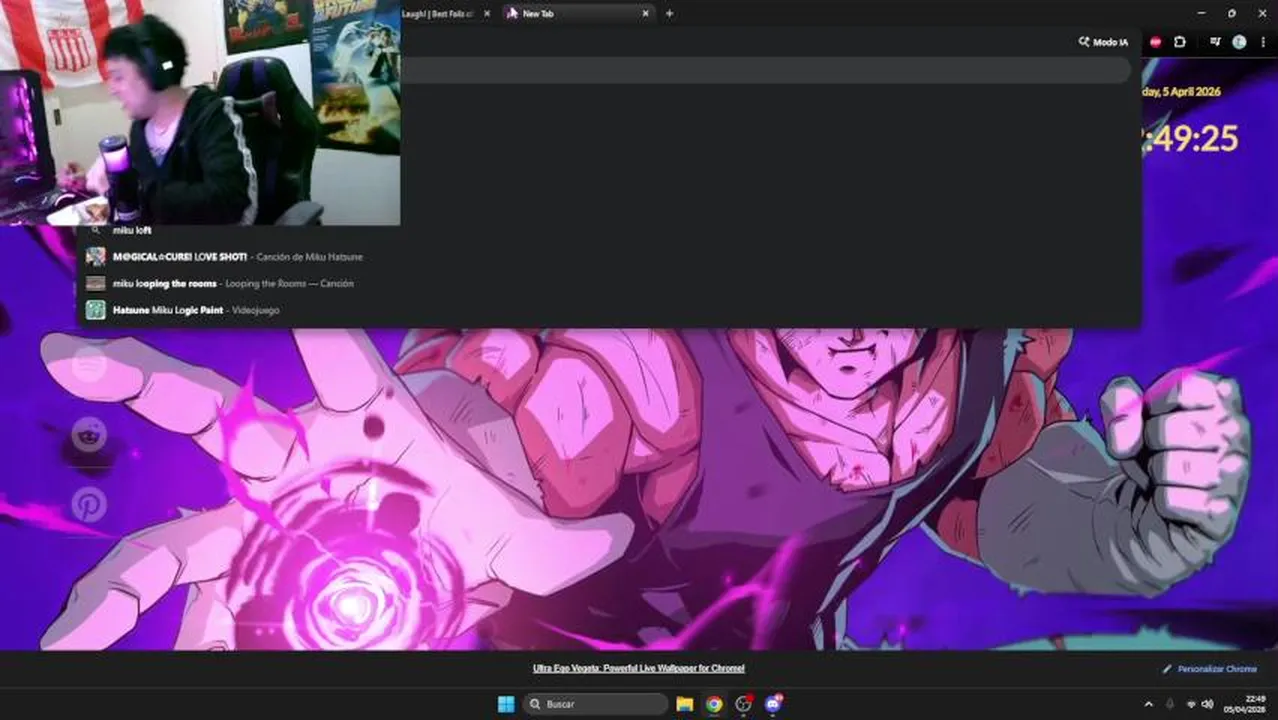Open the Spotify shortcut on the new tab sidebar
Viewport: 1278px width, 720px height.
pyautogui.click(x=90, y=363)
